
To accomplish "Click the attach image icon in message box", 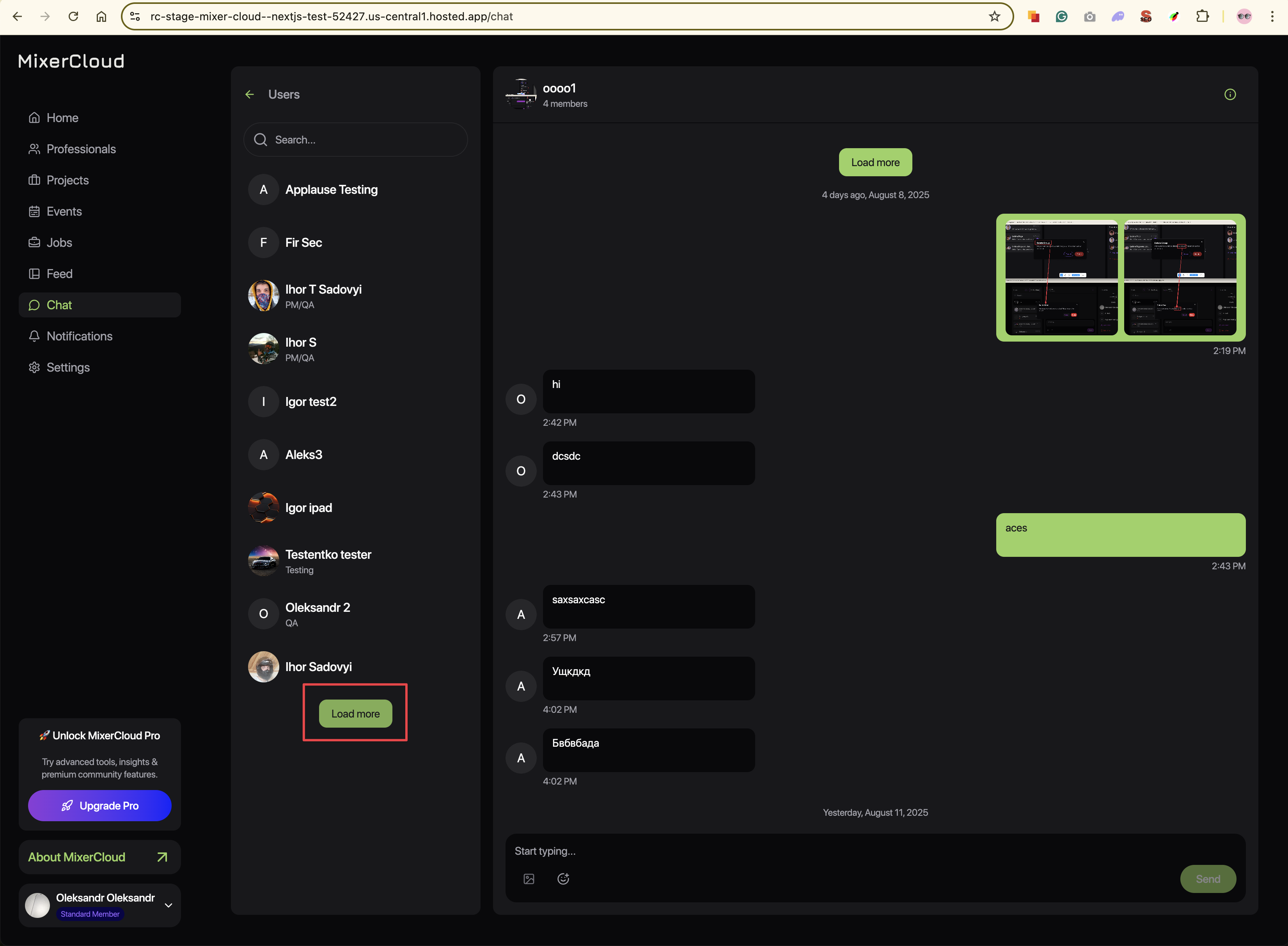I will (x=529, y=879).
